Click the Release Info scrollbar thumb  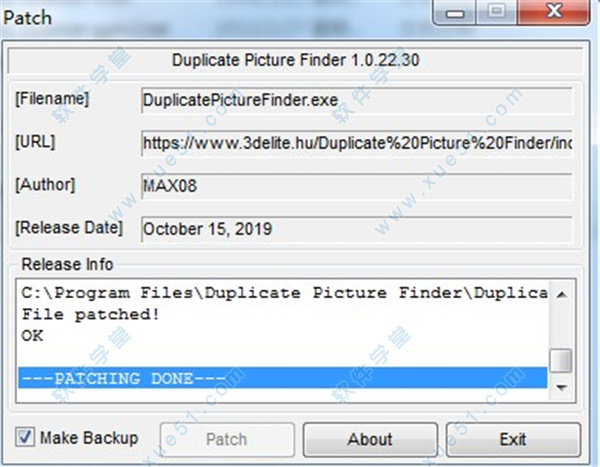click(561, 360)
